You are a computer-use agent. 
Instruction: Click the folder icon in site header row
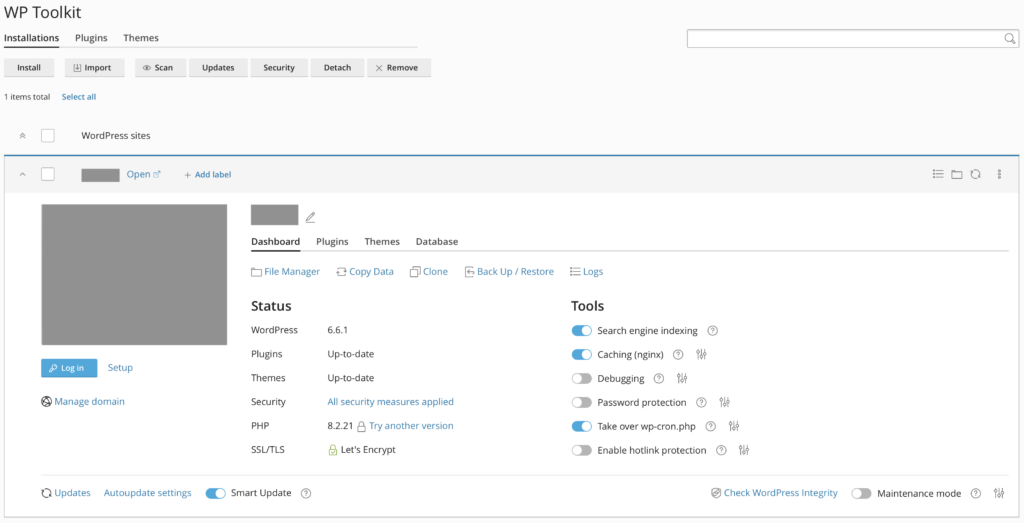[x=956, y=174]
